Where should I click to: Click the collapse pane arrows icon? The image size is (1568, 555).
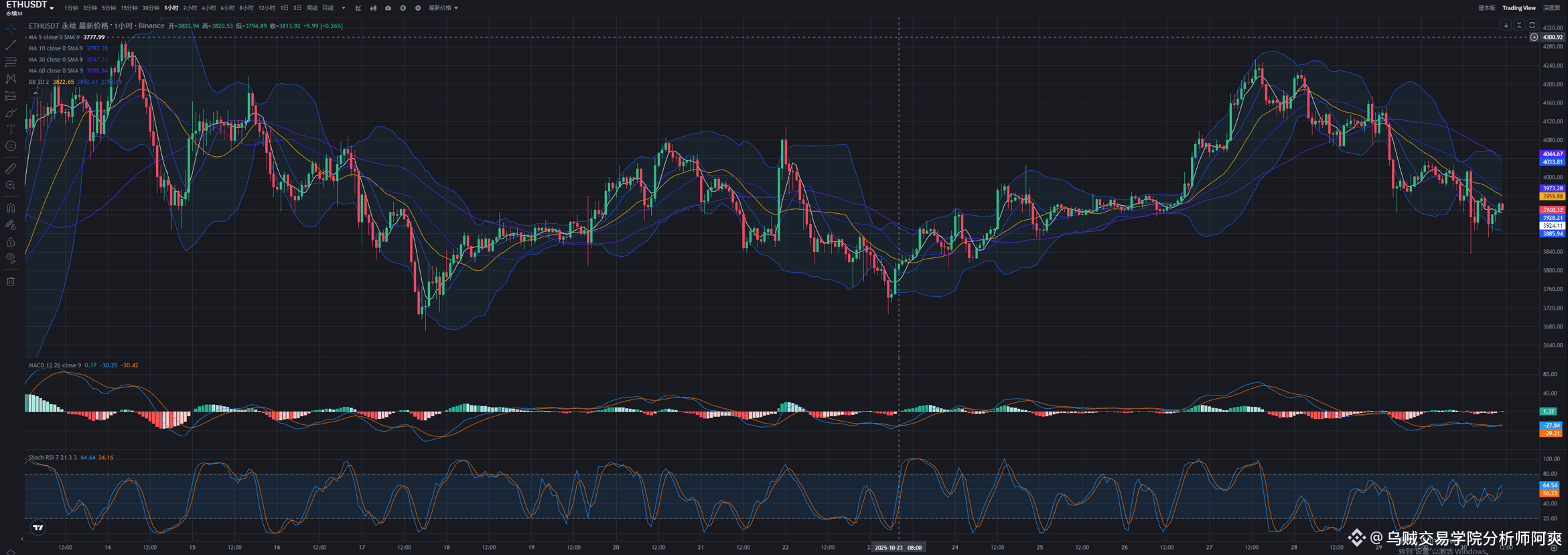1519,25
